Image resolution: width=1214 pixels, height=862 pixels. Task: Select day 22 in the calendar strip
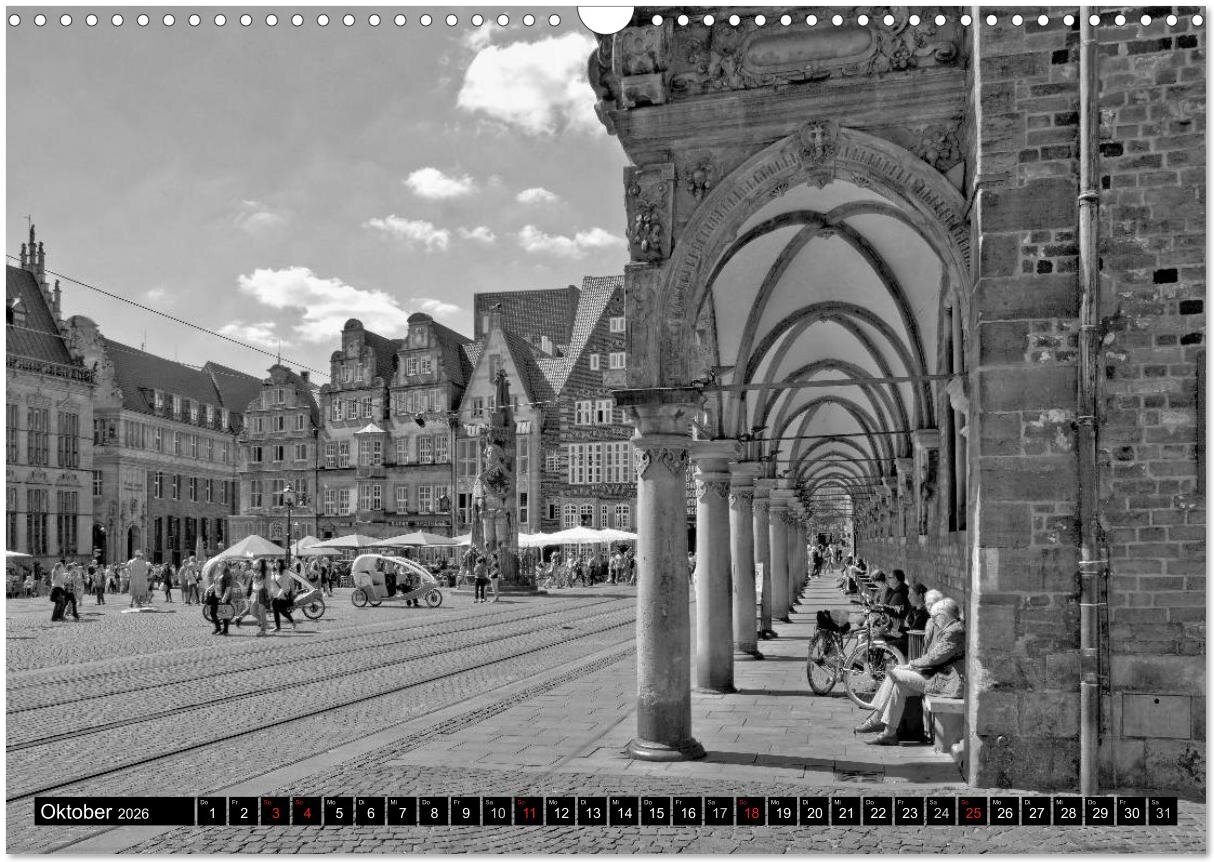pyautogui.click(x=876, y=811)
